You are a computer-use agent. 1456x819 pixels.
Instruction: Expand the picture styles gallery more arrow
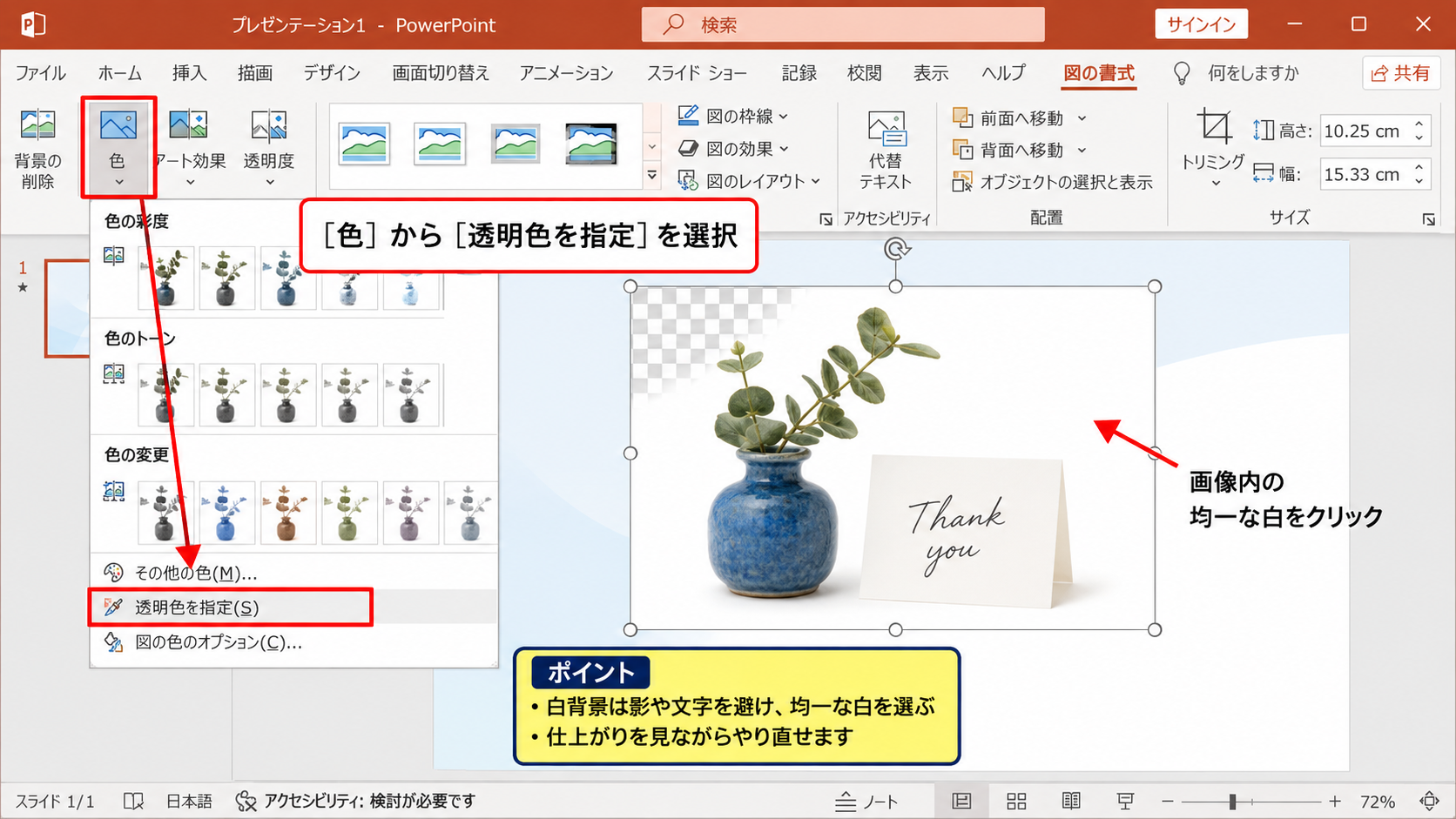click(652, 176)
